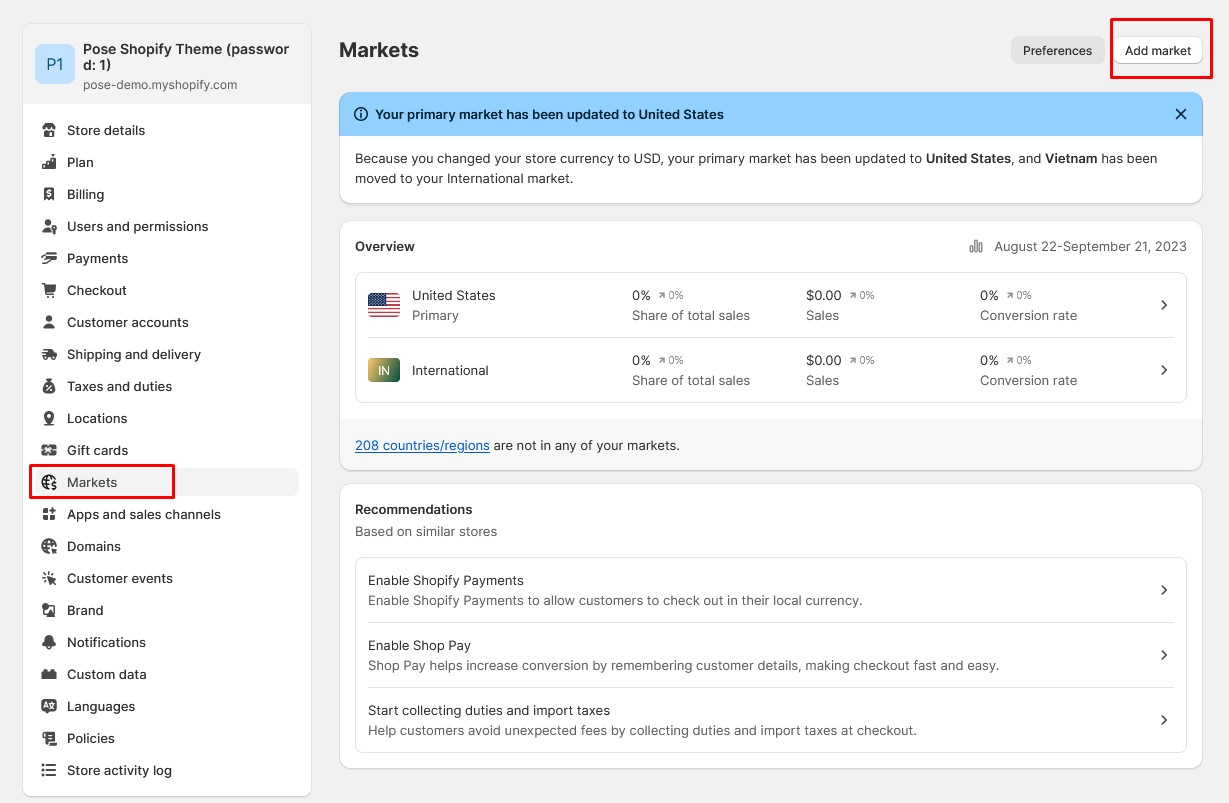Click the Languages translate icon
The image size is (1229, 803).
click(49, 706)
